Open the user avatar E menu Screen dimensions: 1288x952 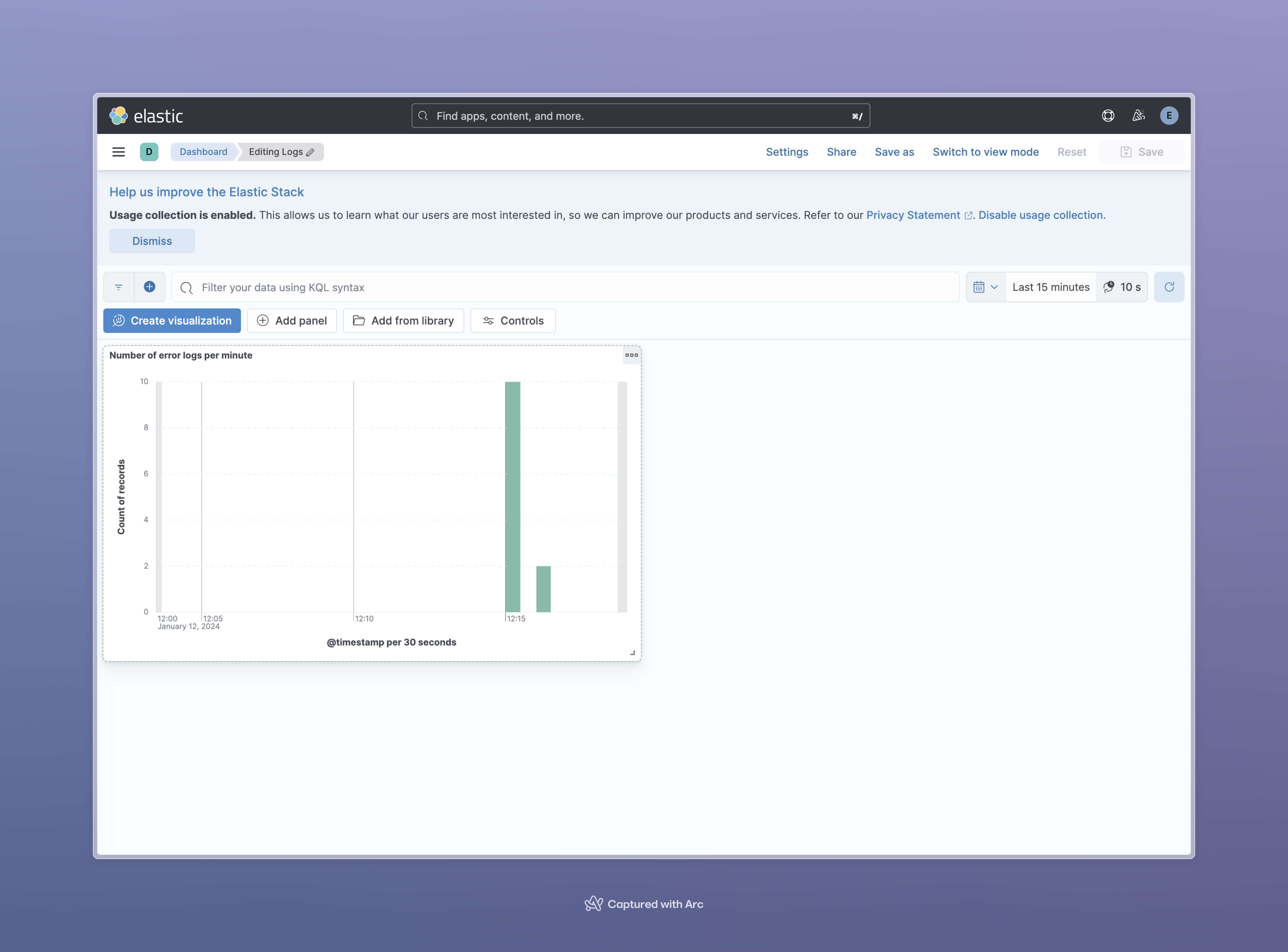point(1169,116)
